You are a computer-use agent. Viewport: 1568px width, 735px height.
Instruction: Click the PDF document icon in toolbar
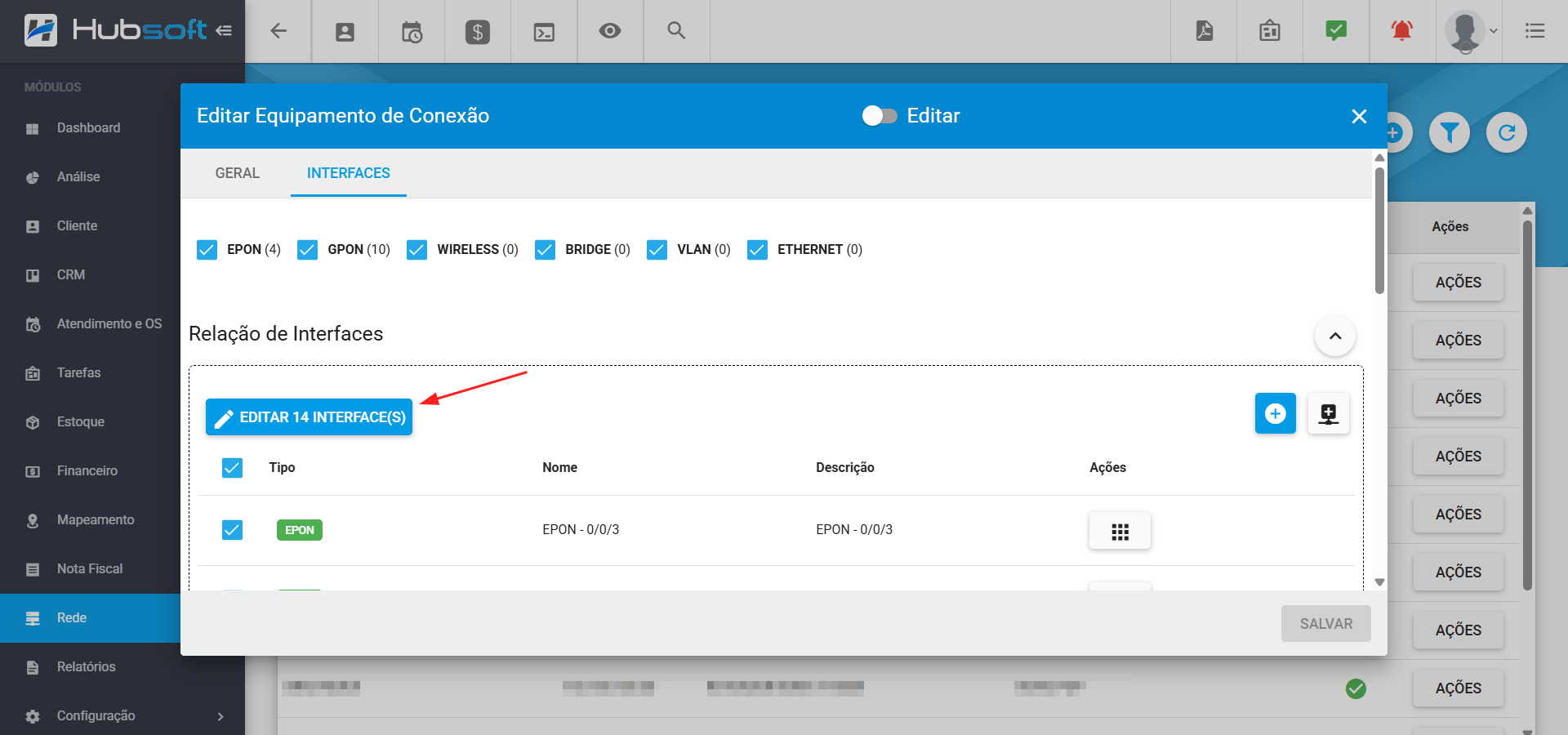pos(1204,31)
